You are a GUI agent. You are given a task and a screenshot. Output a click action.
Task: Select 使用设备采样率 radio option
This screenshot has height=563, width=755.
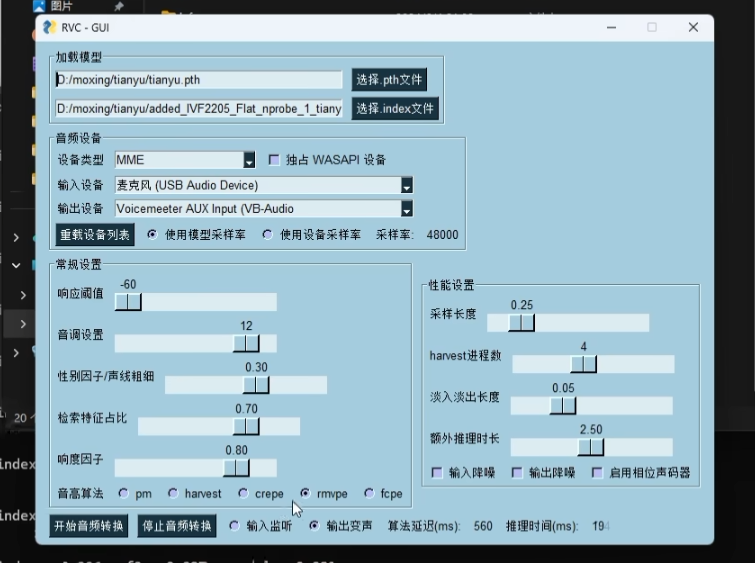(x=267, y=235)
